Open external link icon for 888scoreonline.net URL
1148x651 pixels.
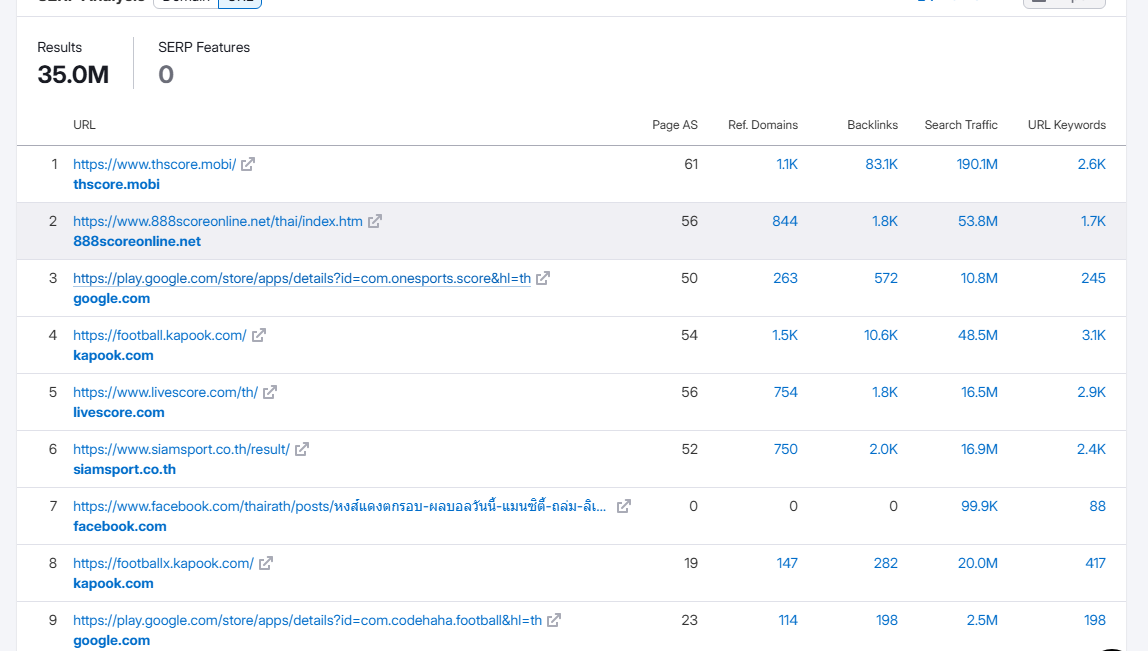pyautogui.click(x=375, y=221)
